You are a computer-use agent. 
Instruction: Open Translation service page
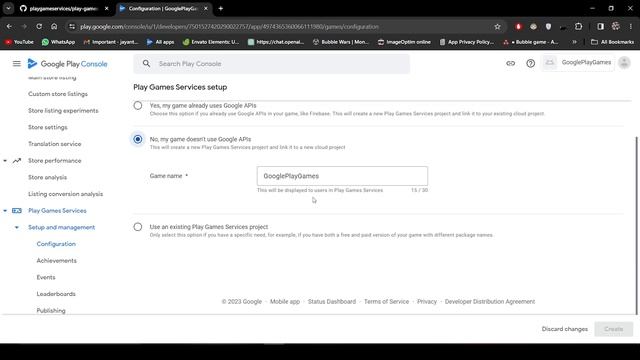tap(55, 144)
